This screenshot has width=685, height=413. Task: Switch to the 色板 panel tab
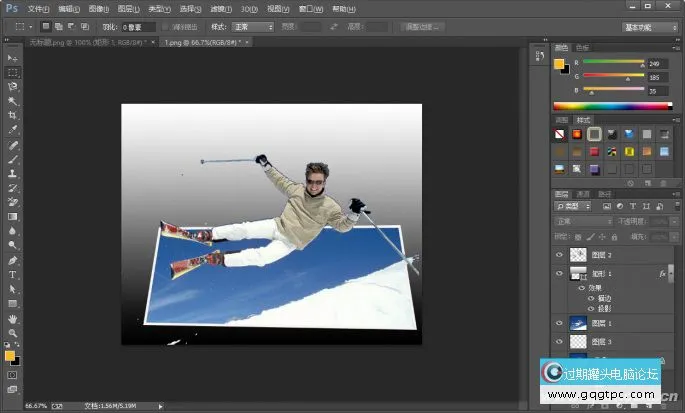coord(582,47)
